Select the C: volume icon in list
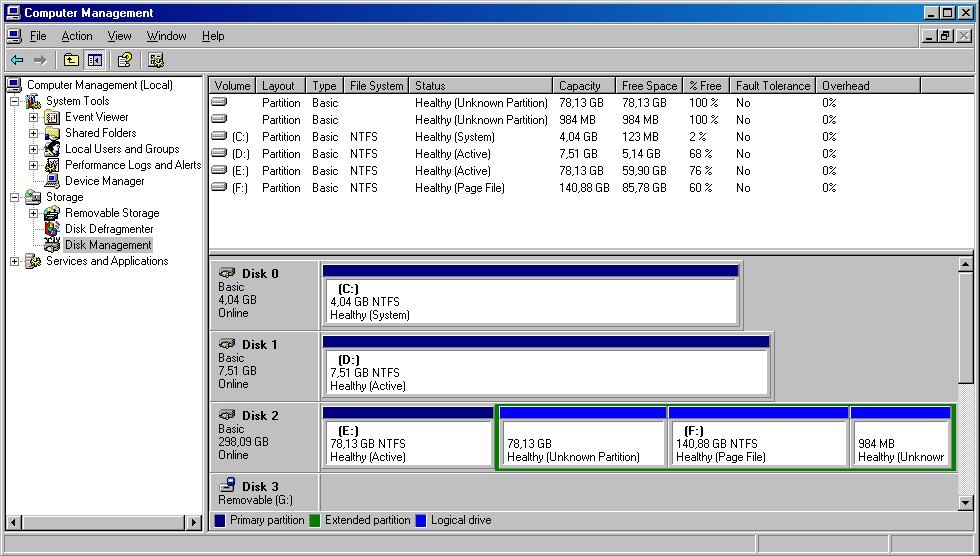 click(219, 137)
